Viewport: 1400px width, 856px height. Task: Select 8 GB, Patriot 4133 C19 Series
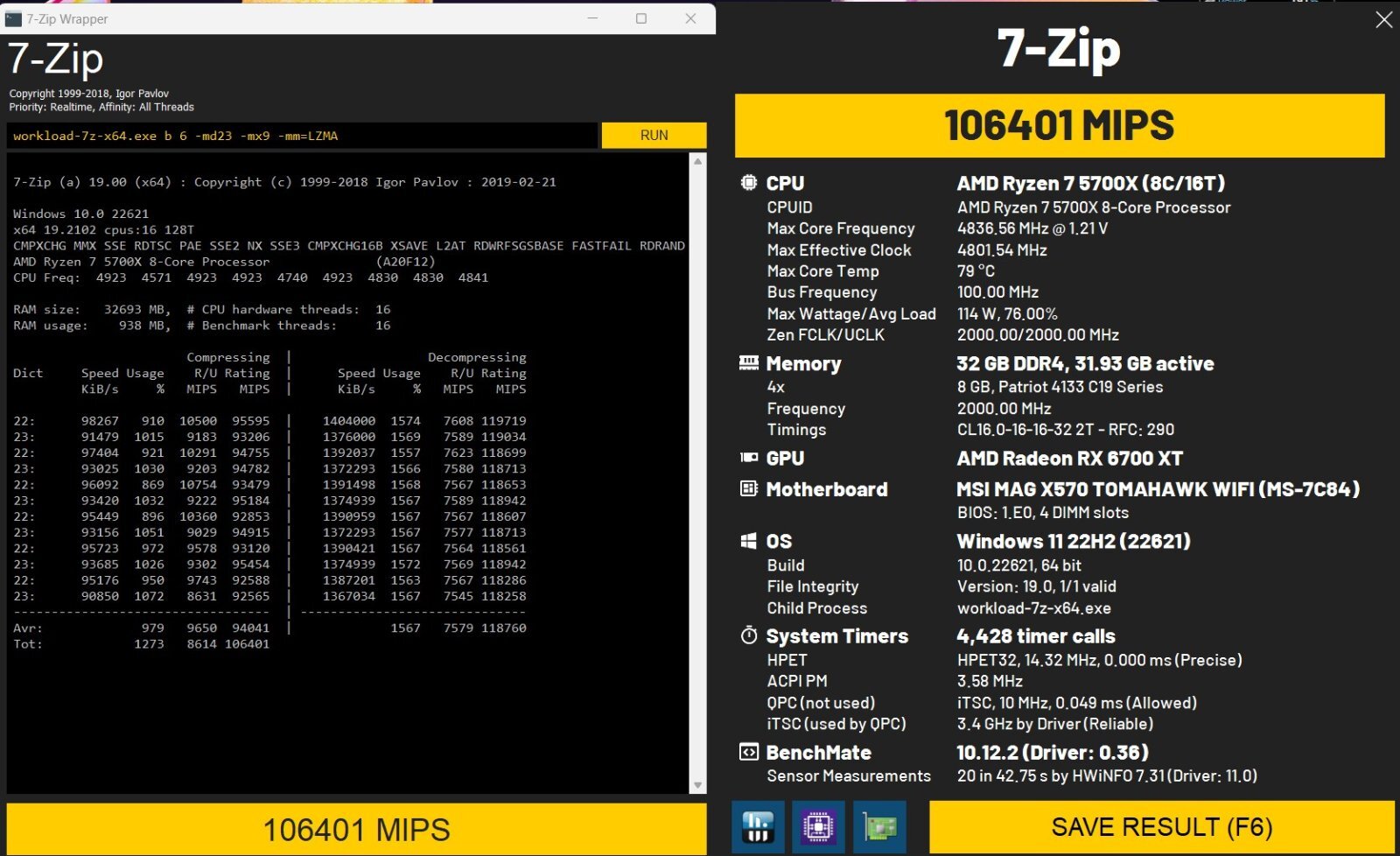click(x=1060, y=387)
